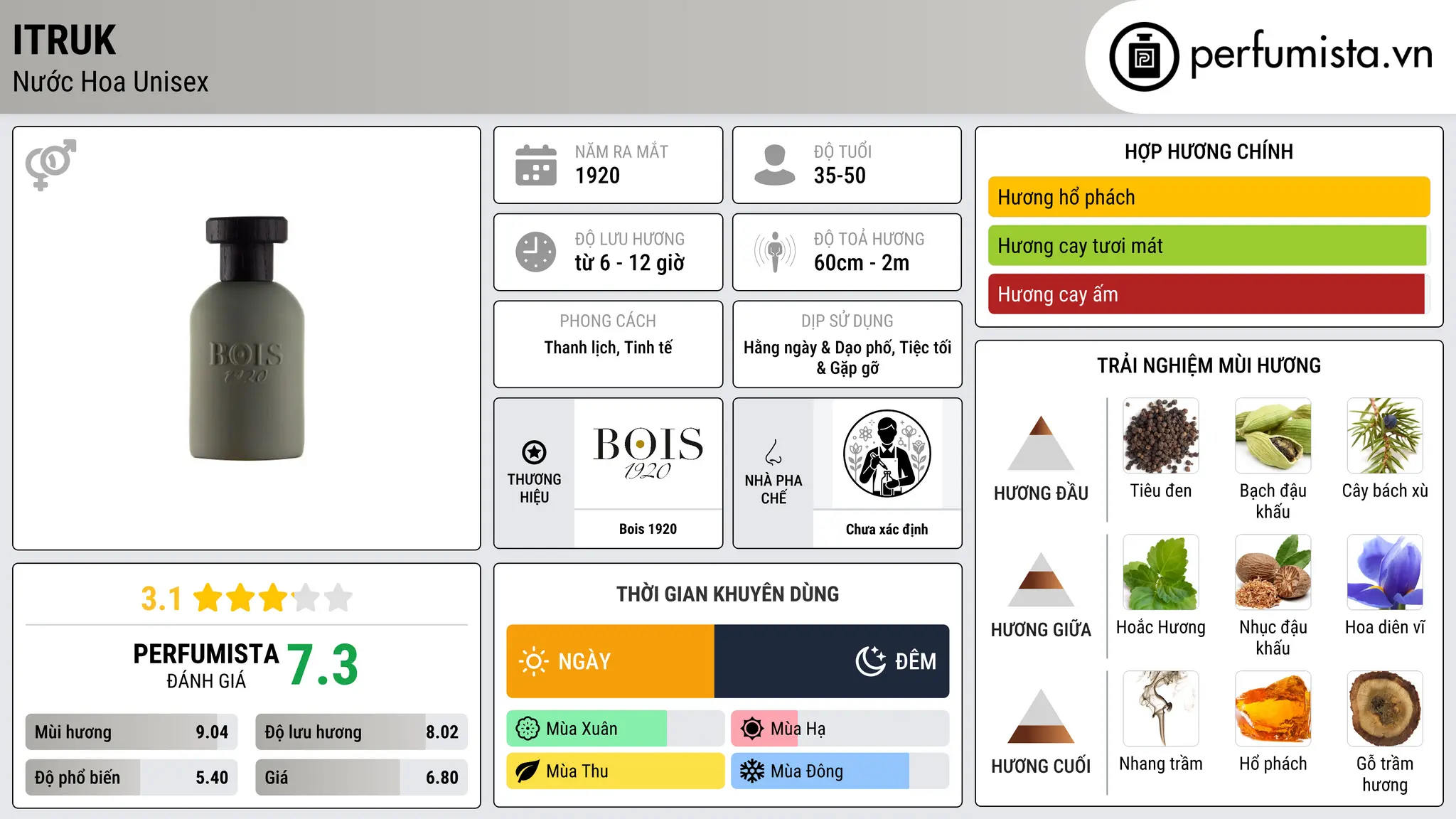Open the Hoắc Hương note image
The width and height of the screenshot is (1456, 819).
1161,572
